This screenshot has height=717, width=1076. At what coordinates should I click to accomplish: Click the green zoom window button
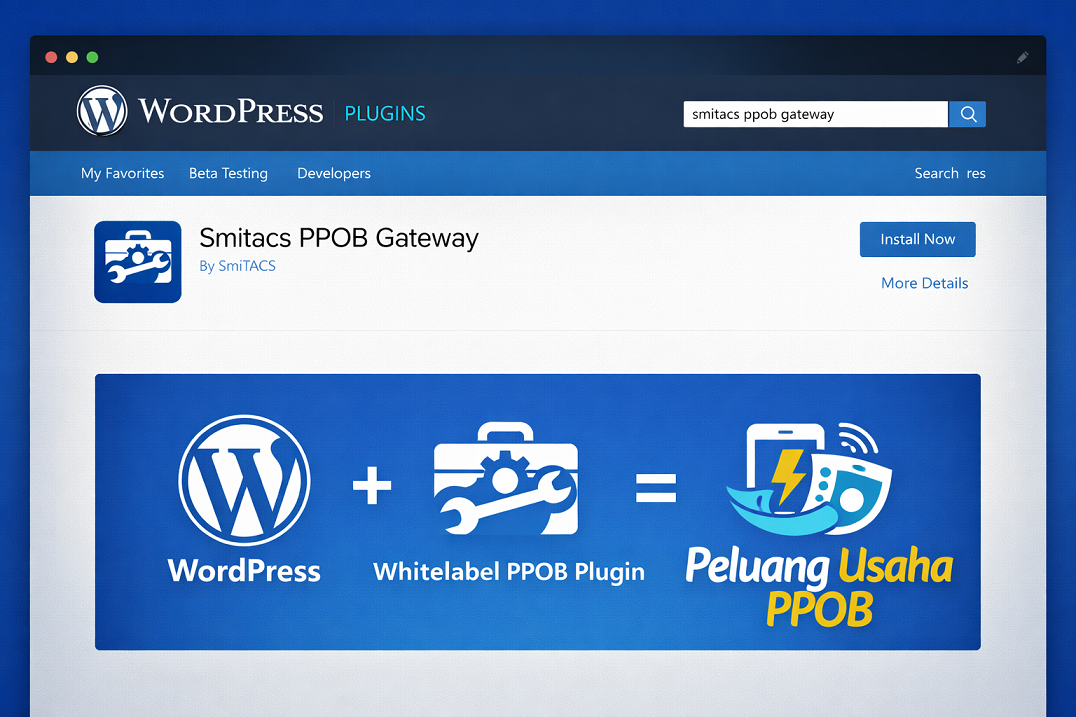pyautogui.click(x=92, y=57)
